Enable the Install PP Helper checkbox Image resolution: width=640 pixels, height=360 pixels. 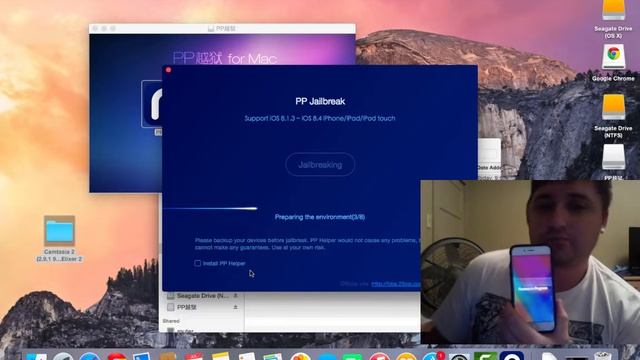pyautogui.click(x=198, y=263)
